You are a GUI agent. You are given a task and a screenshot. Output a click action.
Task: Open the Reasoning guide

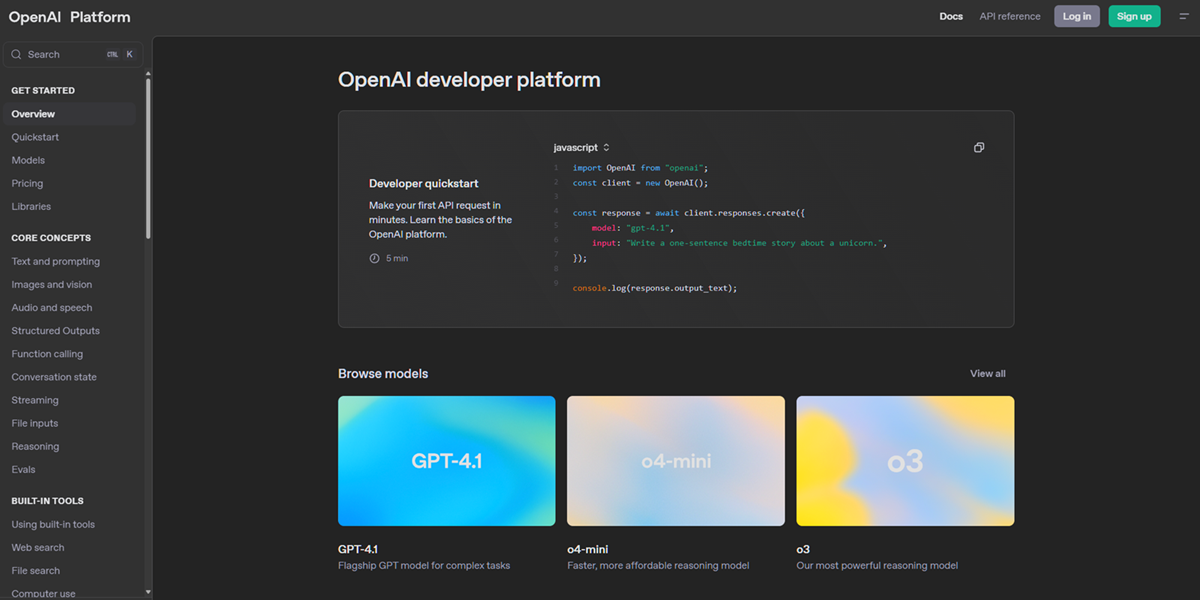pos(35,446)
